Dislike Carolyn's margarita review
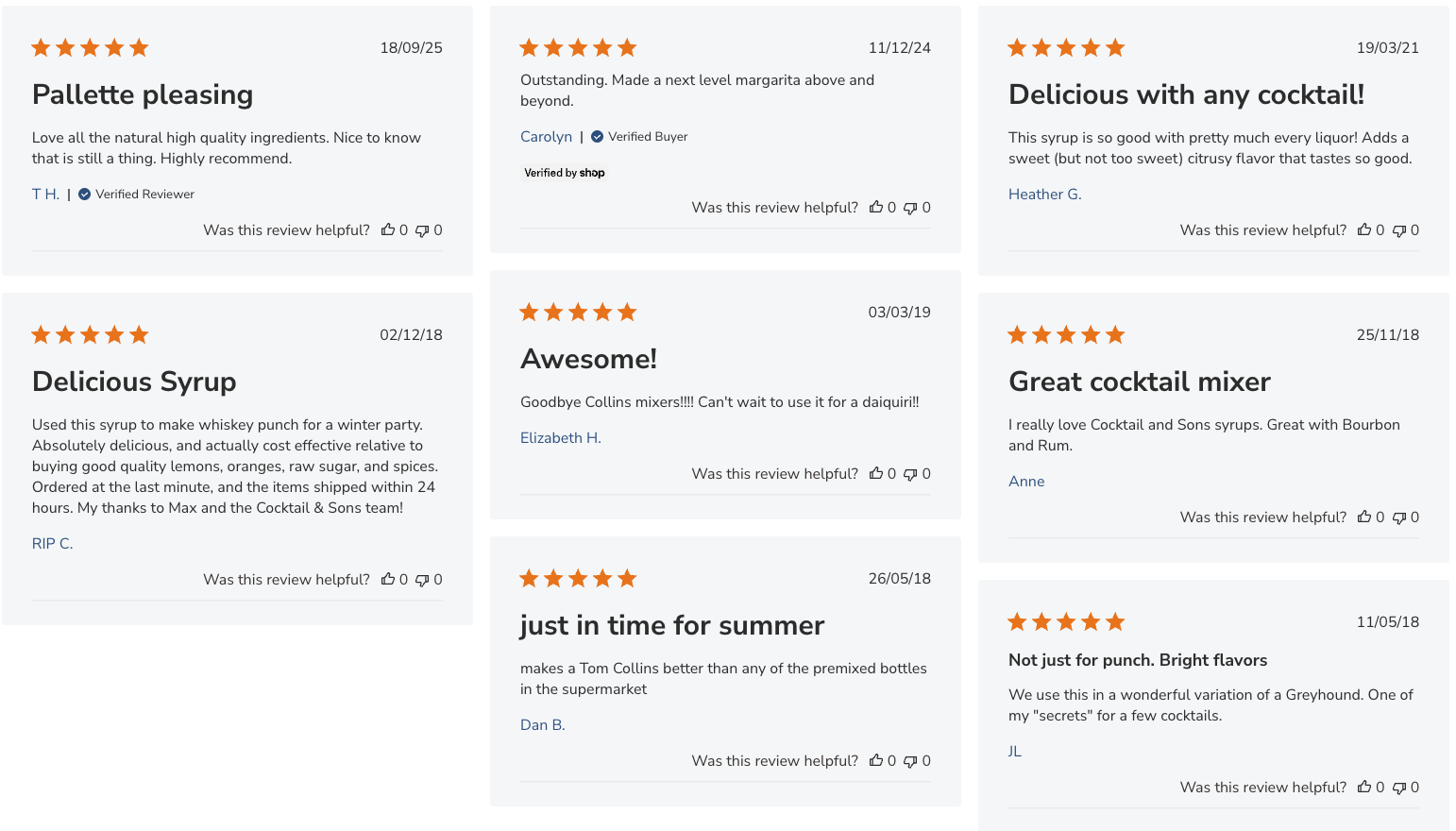The width and height of the screenshot is (1456, 831). pos(910,208)
